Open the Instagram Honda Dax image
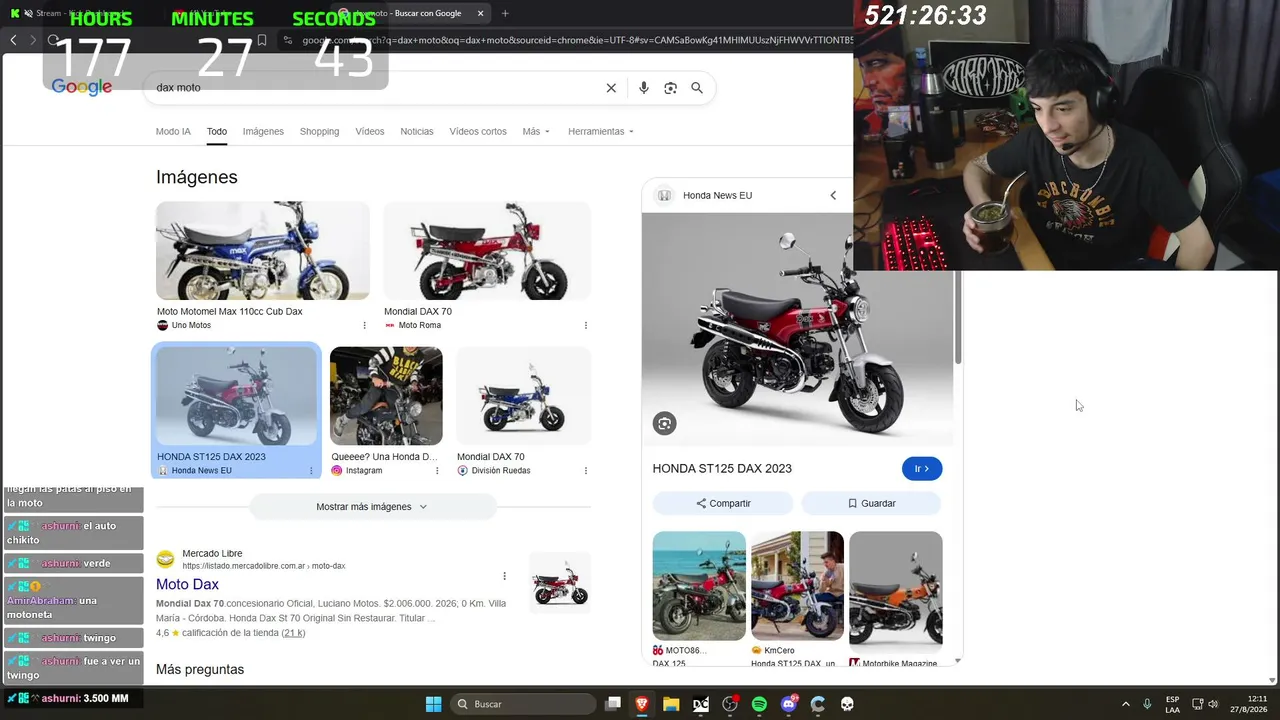1280x720 pixels. point(386,396)
